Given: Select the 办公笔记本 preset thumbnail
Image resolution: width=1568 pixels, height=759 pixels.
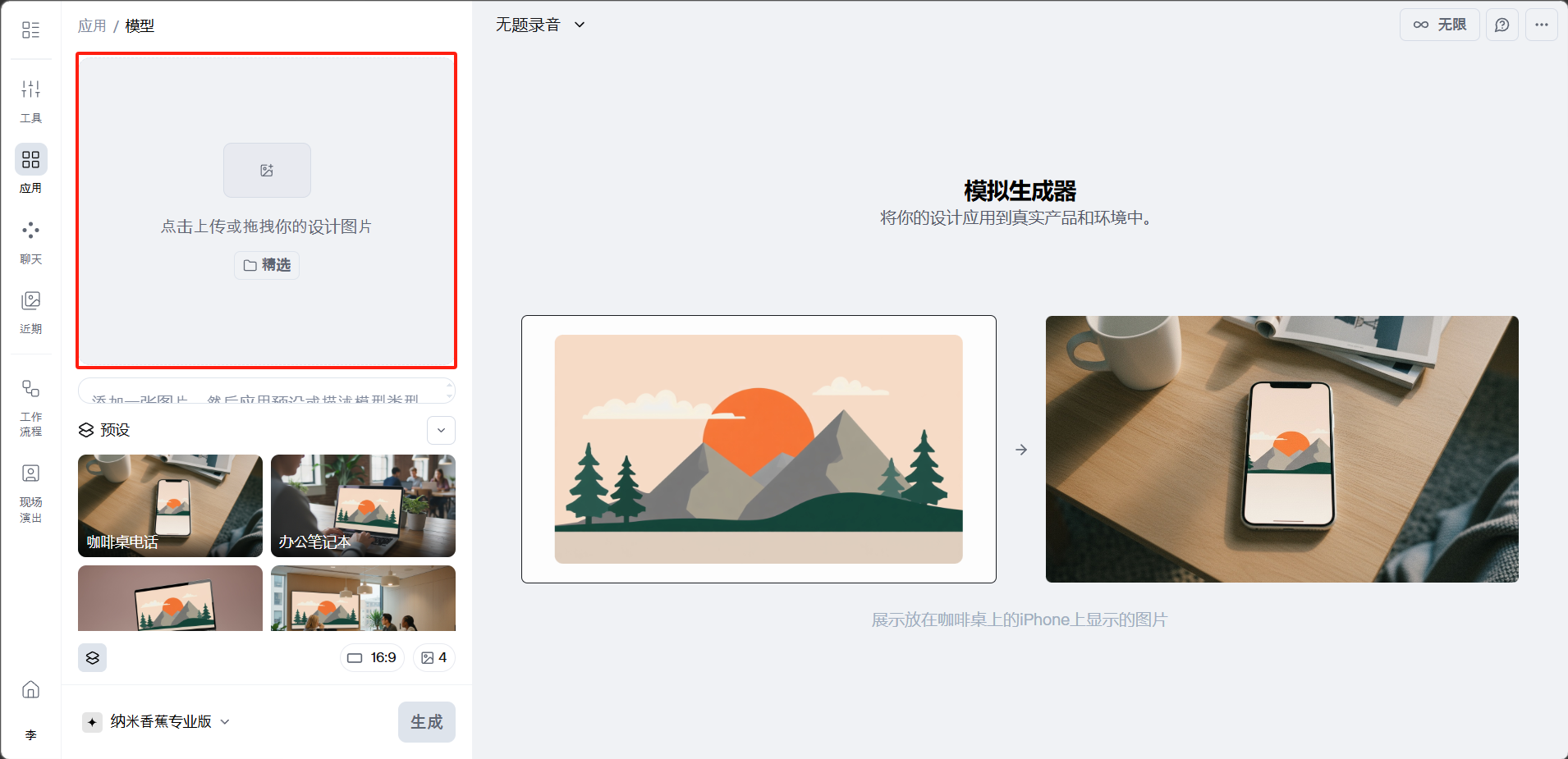Looking at the screenshot, I should click(x=363, y=505).
